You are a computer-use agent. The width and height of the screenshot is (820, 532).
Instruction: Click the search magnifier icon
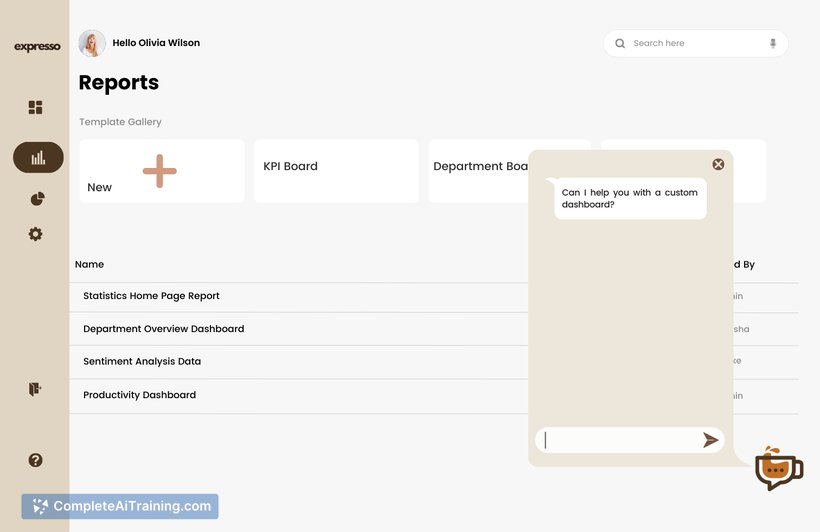[620, 43]
